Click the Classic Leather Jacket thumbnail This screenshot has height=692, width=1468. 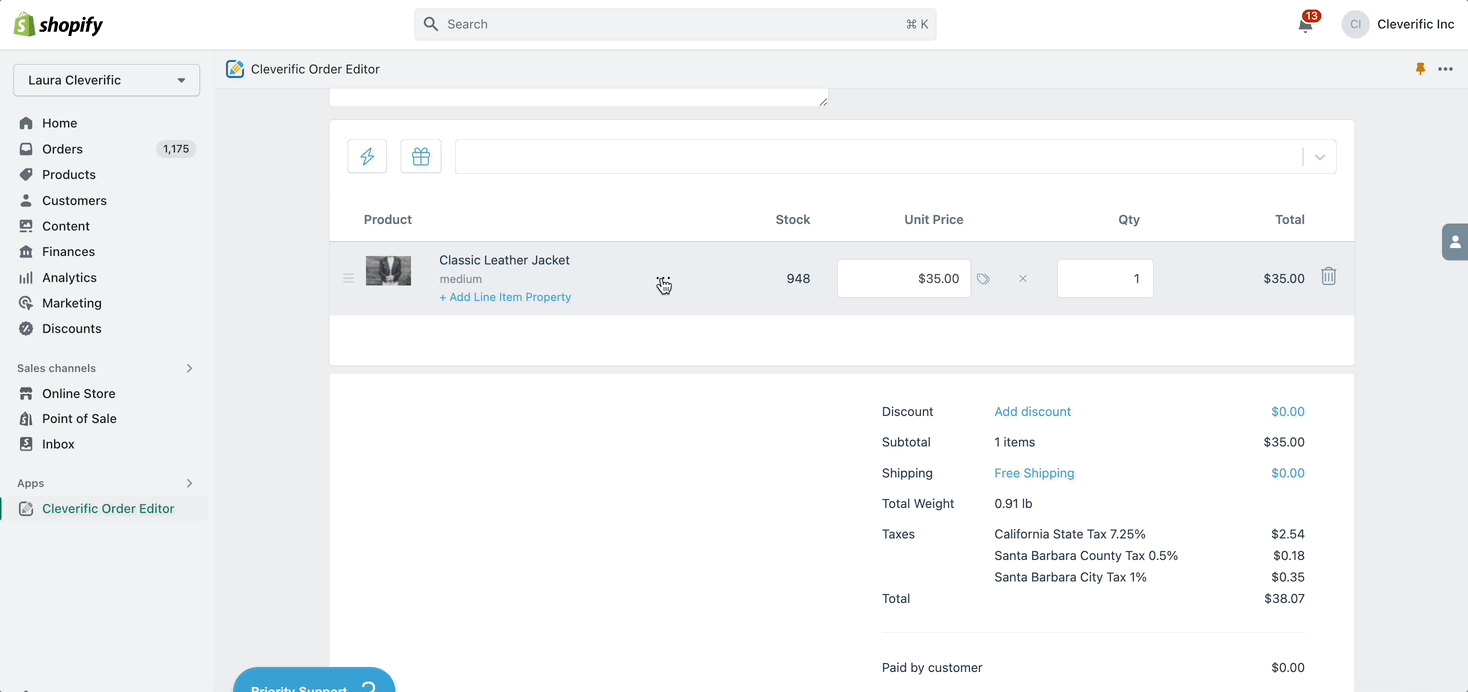point(388,271)
